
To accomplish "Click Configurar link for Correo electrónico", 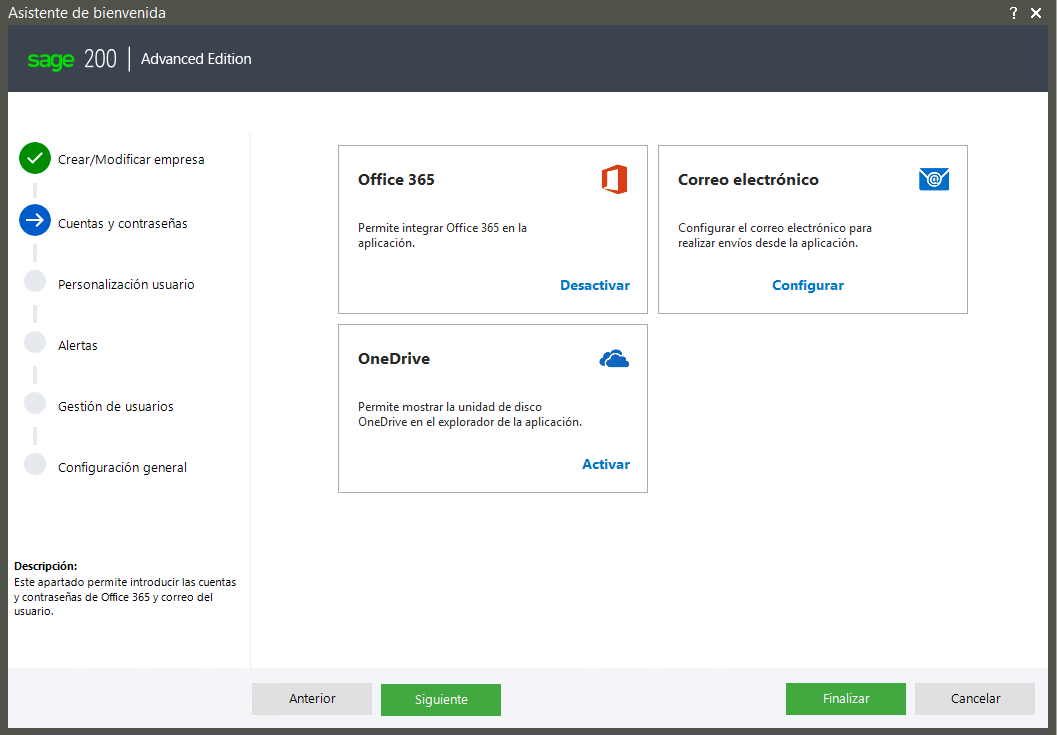I will (x=808, y=285).
